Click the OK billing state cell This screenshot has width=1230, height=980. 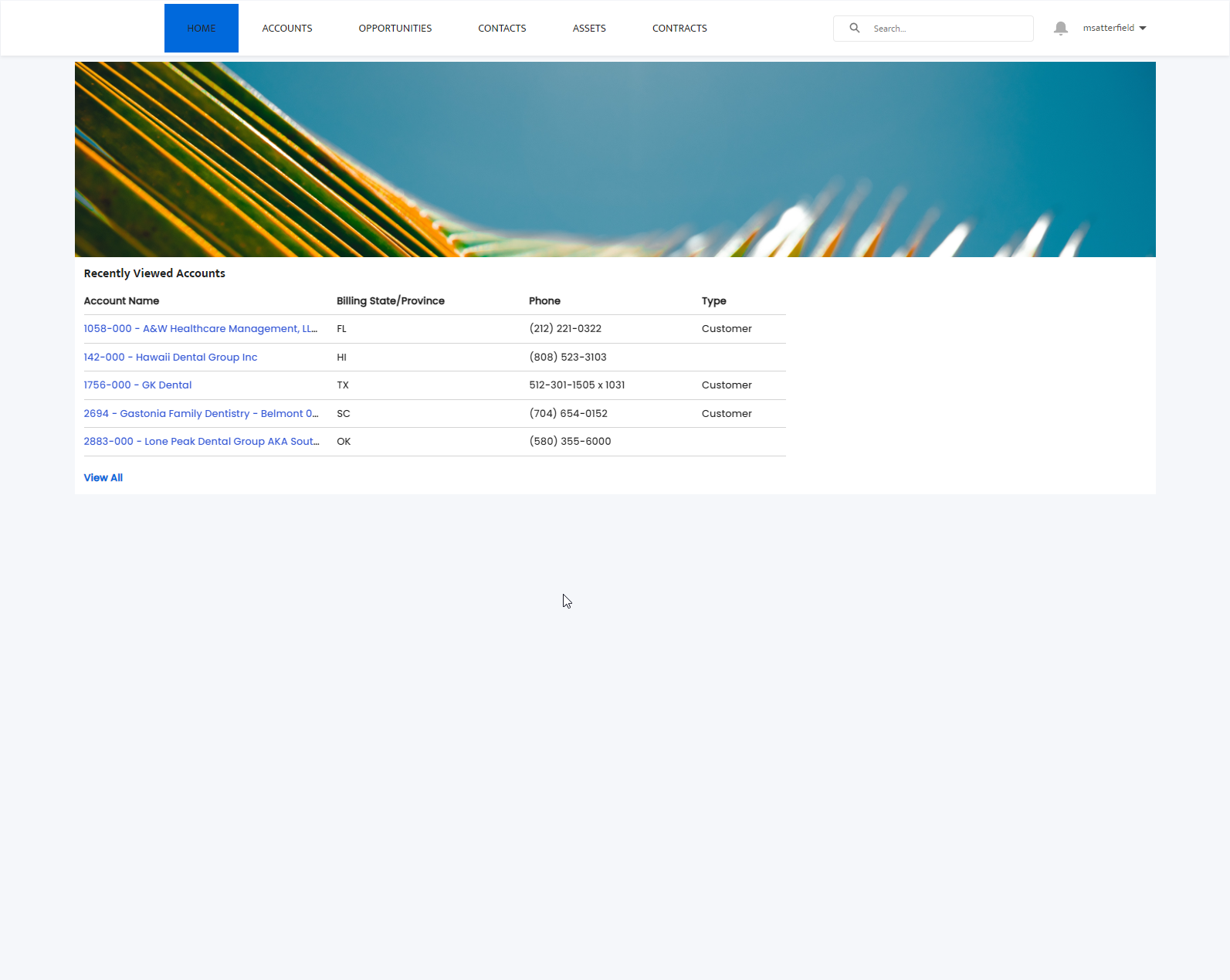point(344,442)
